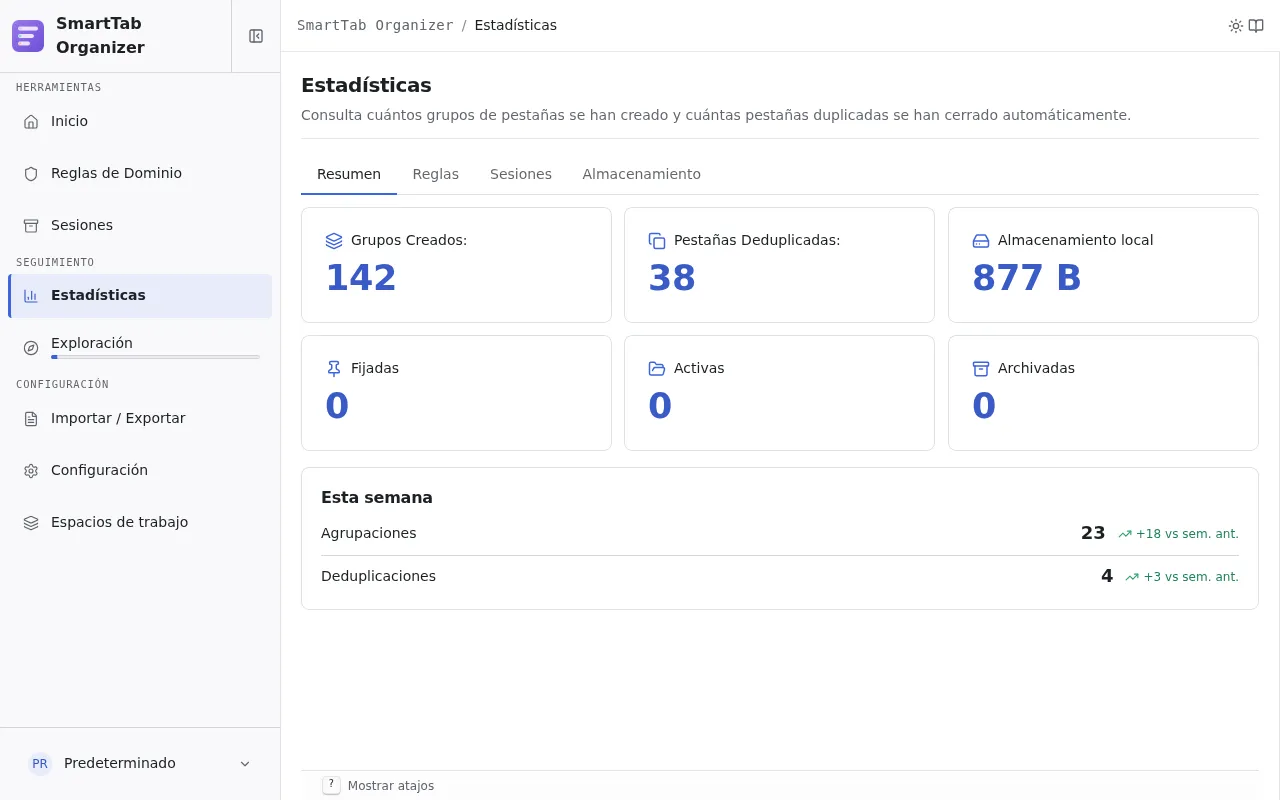The height and width of the screenshot is (800, 1280).
Task: Open the documentation book icon
Action: (x=1256, y=26)
